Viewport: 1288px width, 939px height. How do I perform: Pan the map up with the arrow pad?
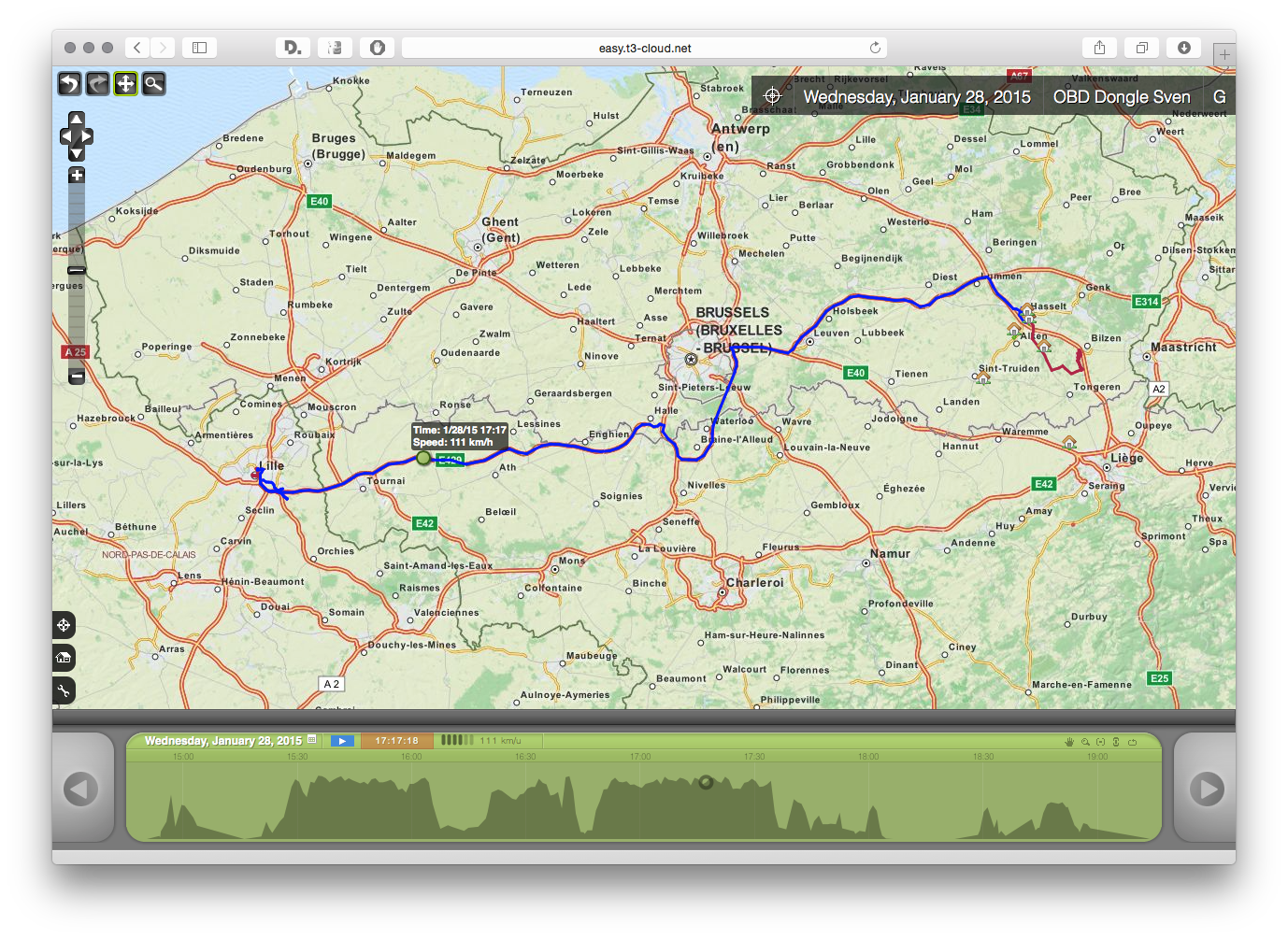[x=77, y=119]
